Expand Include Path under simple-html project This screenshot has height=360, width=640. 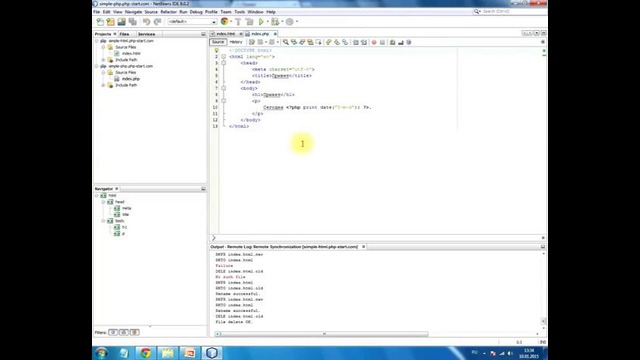tap(104, 60)
